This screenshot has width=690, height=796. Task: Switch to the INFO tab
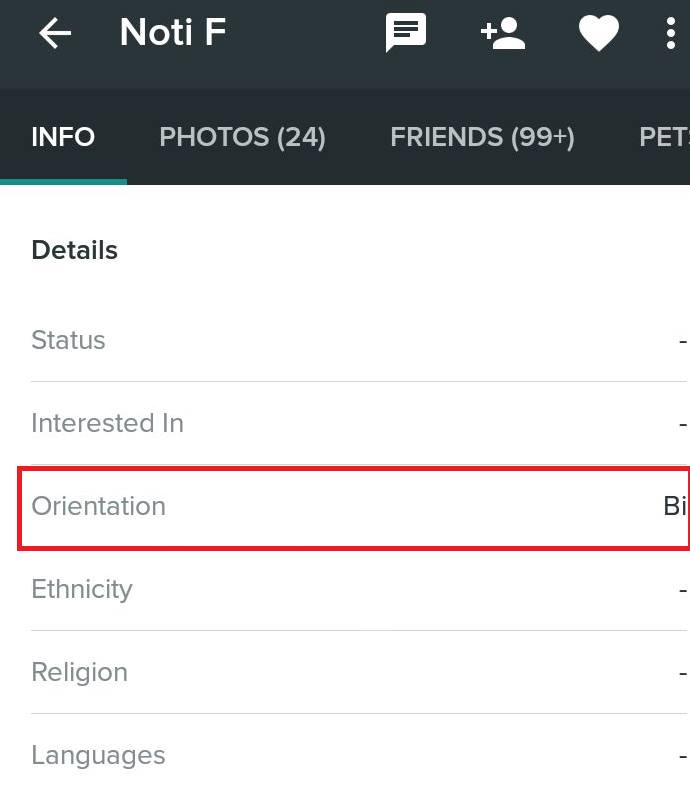(x=63, y=137)
